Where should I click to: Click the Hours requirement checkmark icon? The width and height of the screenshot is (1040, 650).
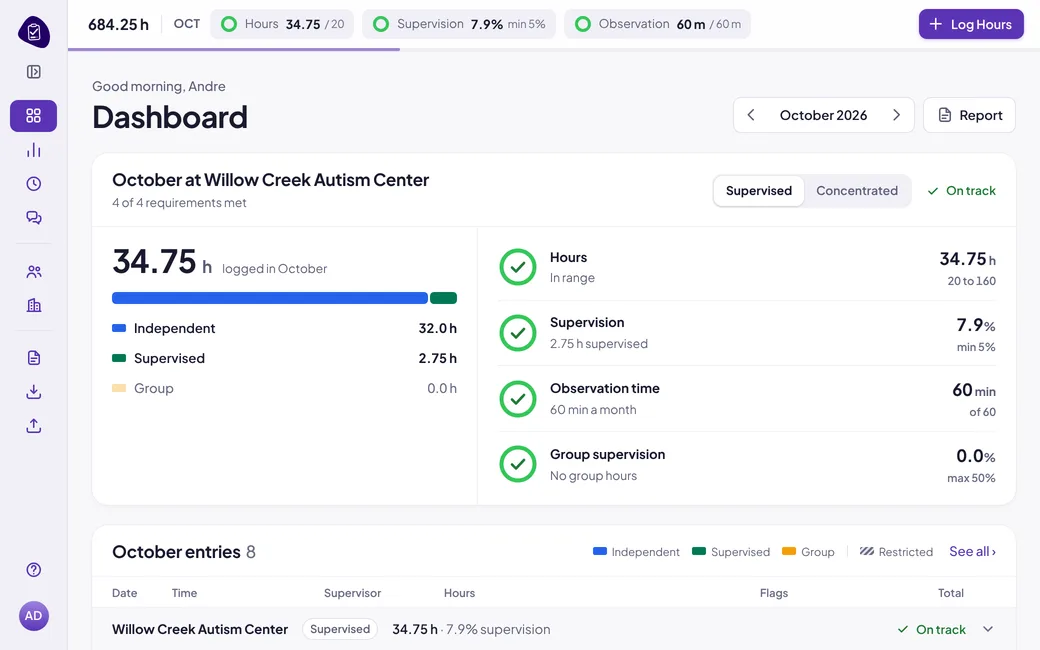click(518, 267)
